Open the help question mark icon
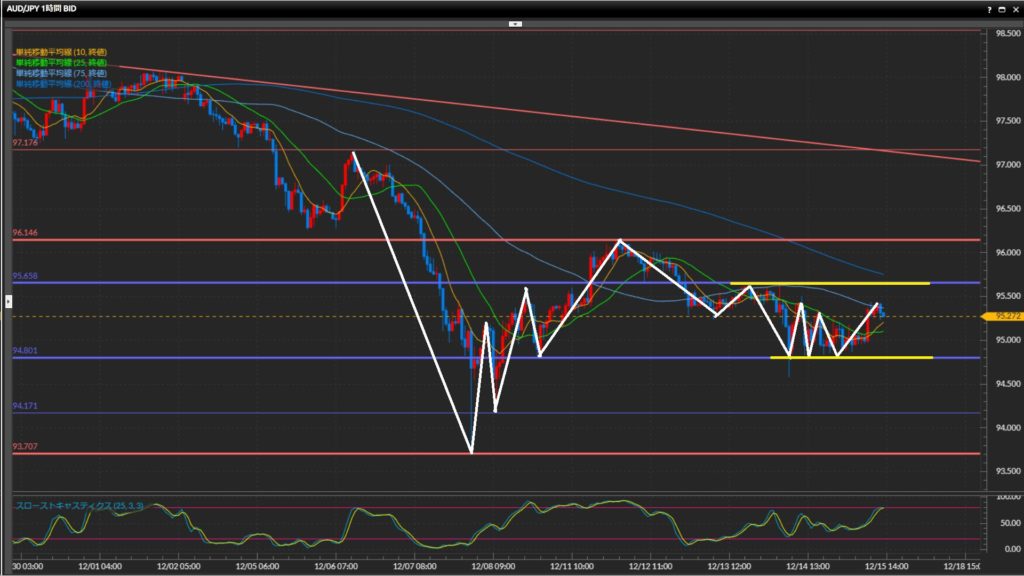 (x=990, y=8)
